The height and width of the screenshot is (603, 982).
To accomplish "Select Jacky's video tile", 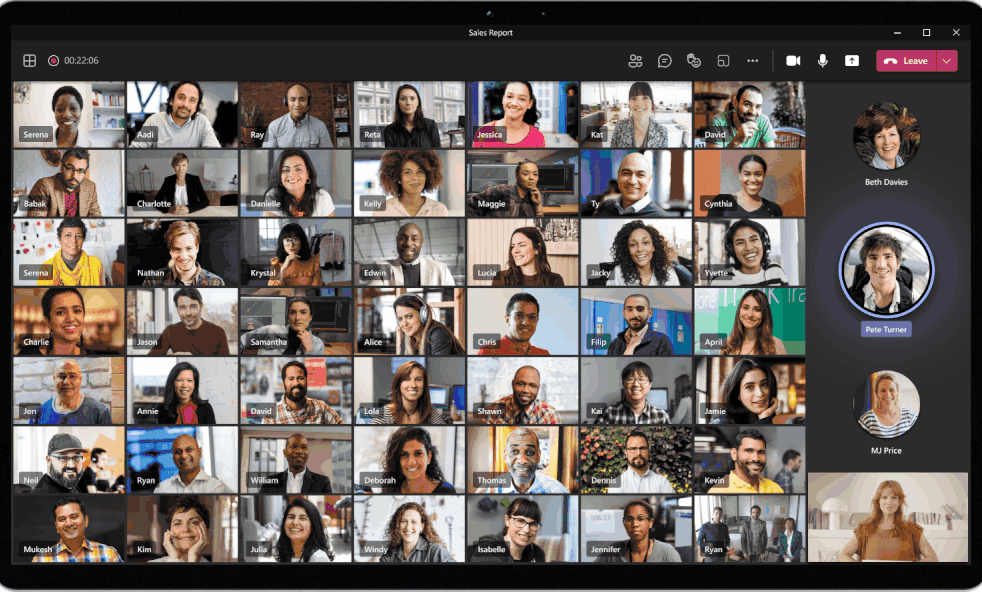I will (636, 252).
